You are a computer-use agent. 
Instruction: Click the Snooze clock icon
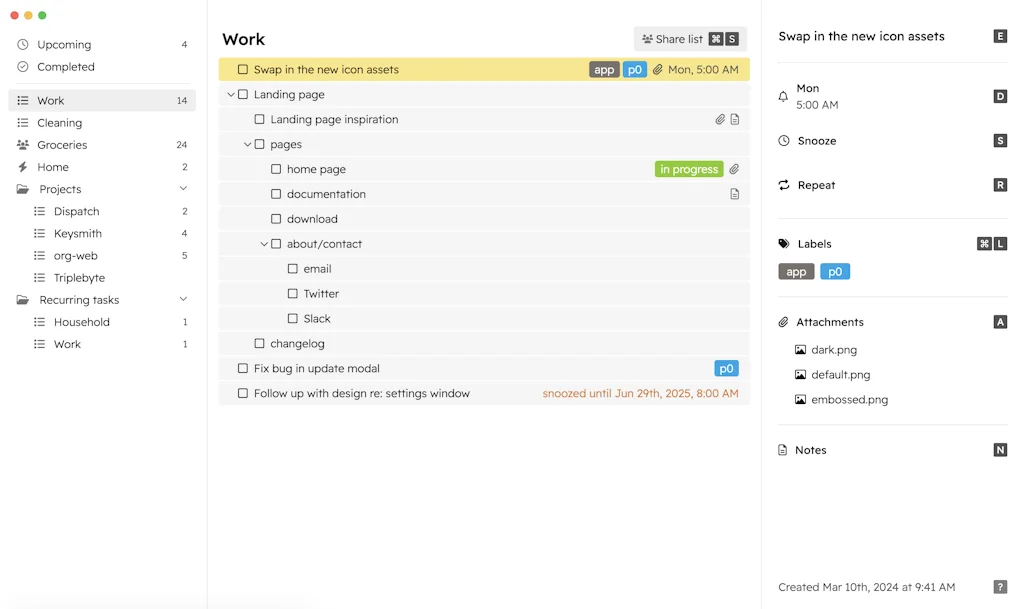click(784, 141)
